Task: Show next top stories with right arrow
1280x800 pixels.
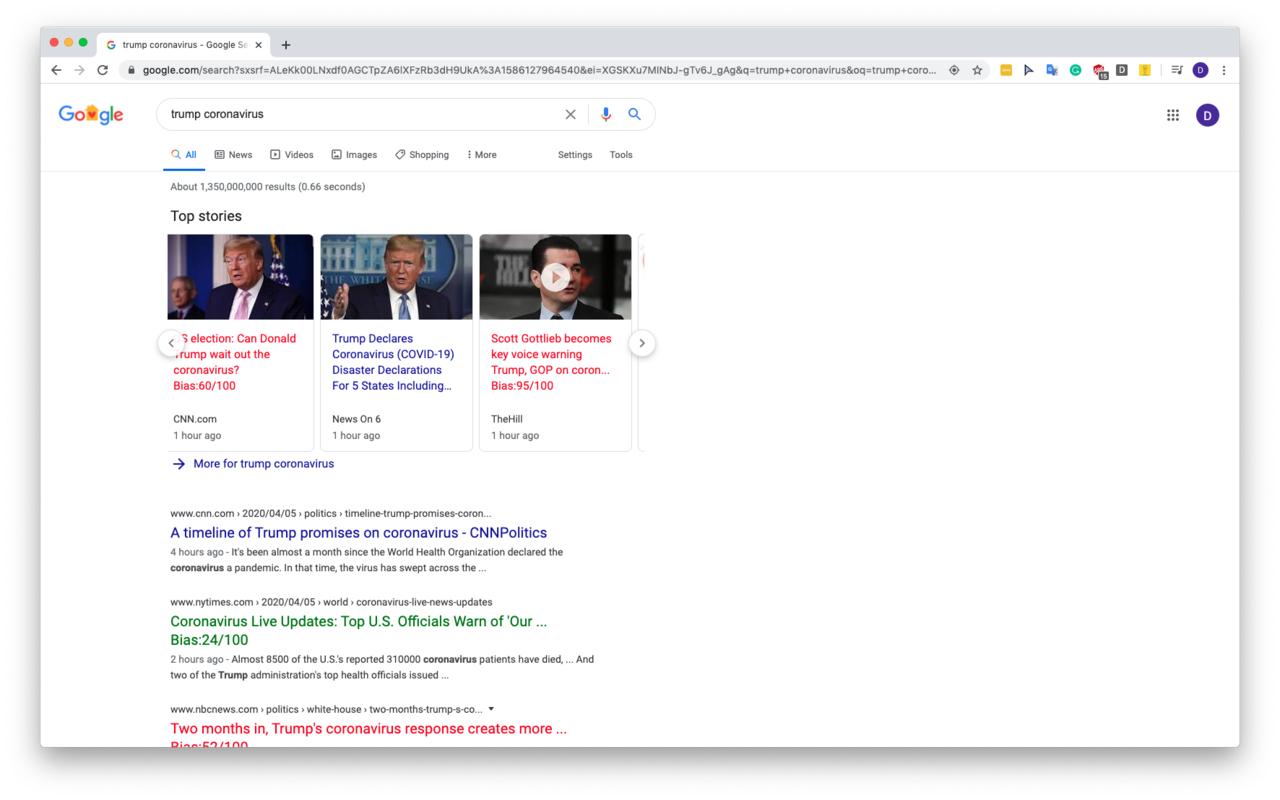Action: point(642,343)
